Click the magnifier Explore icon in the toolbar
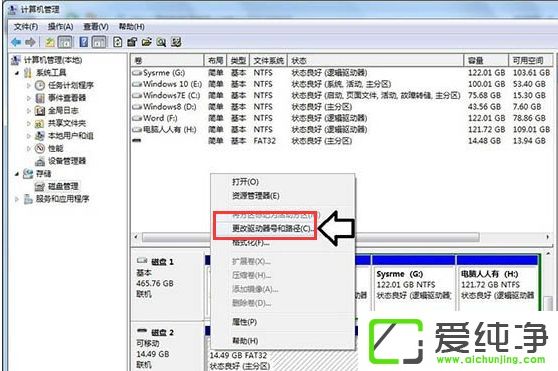The width and height of the screenshot is (558, 371). point(161,42)
